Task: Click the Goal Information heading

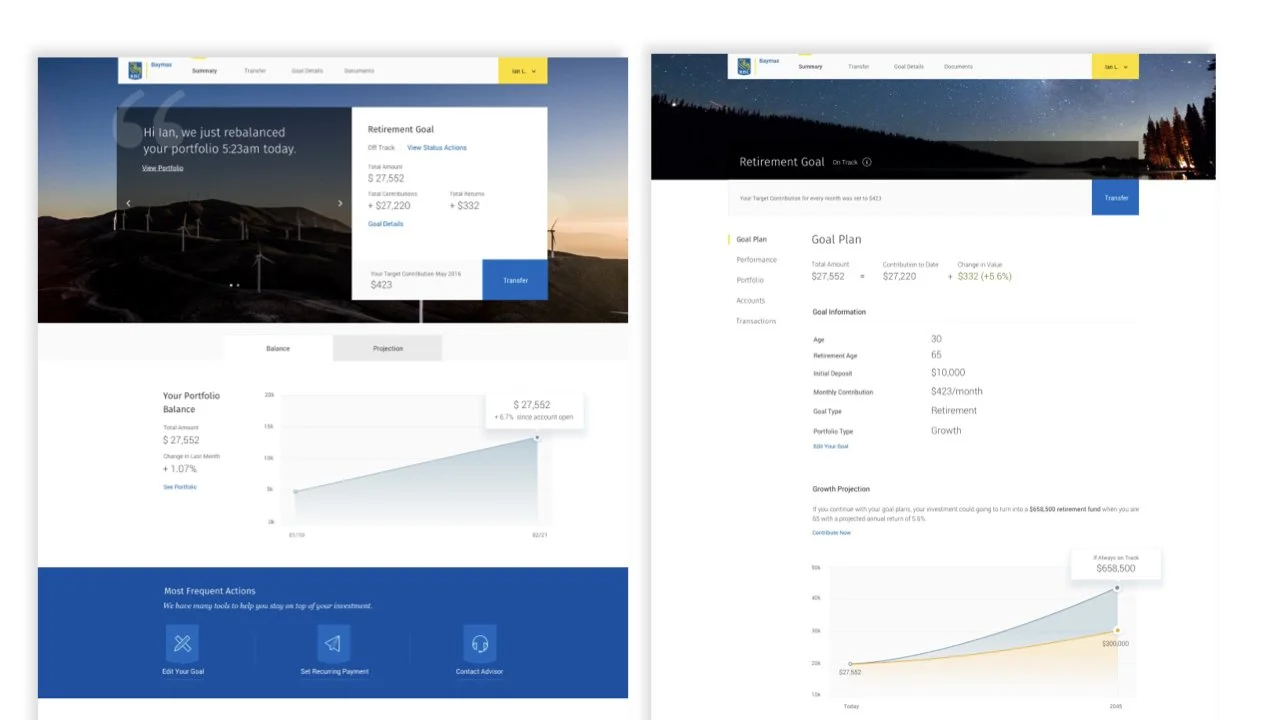Action: point(839,312)
